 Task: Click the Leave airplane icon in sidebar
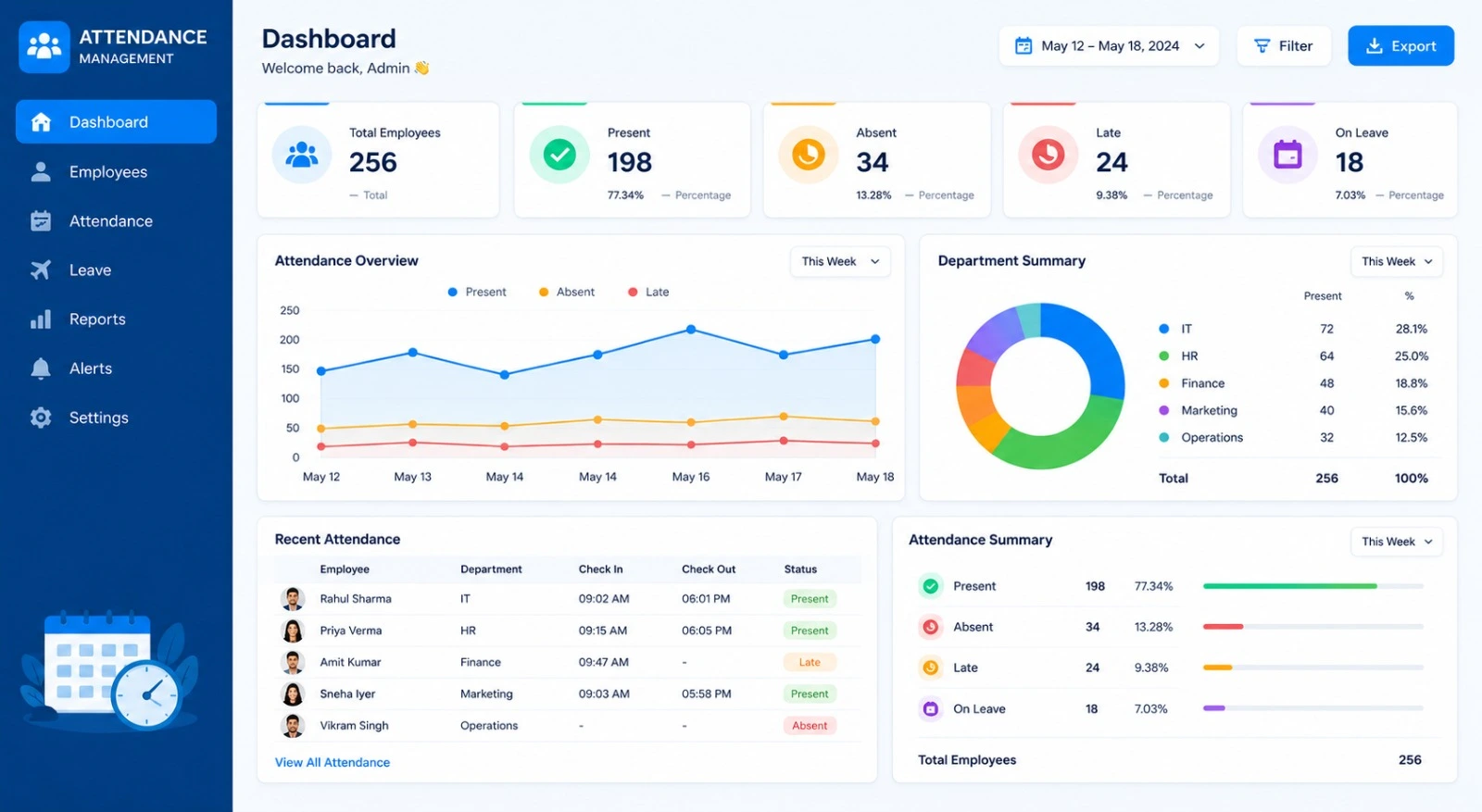pyautogui.click(x=41, y=269)
